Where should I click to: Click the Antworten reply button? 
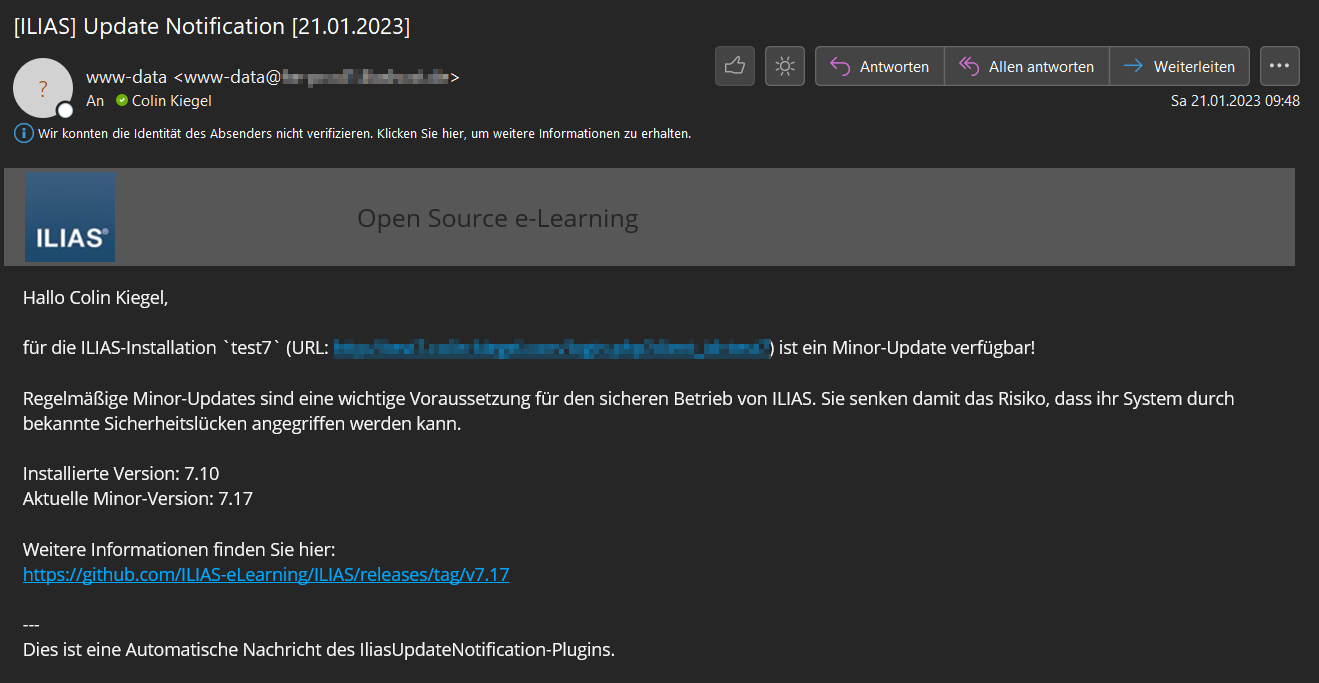coord(880,67)
